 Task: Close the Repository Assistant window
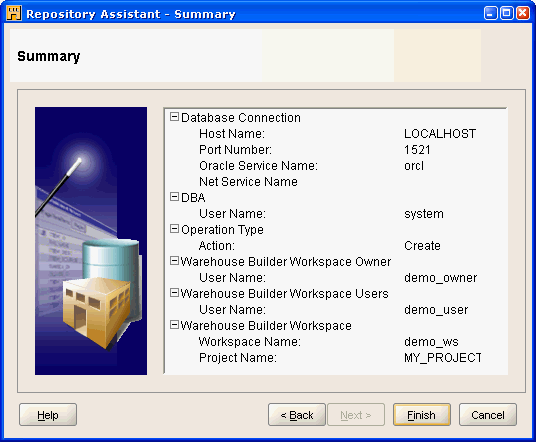point(523,13)
